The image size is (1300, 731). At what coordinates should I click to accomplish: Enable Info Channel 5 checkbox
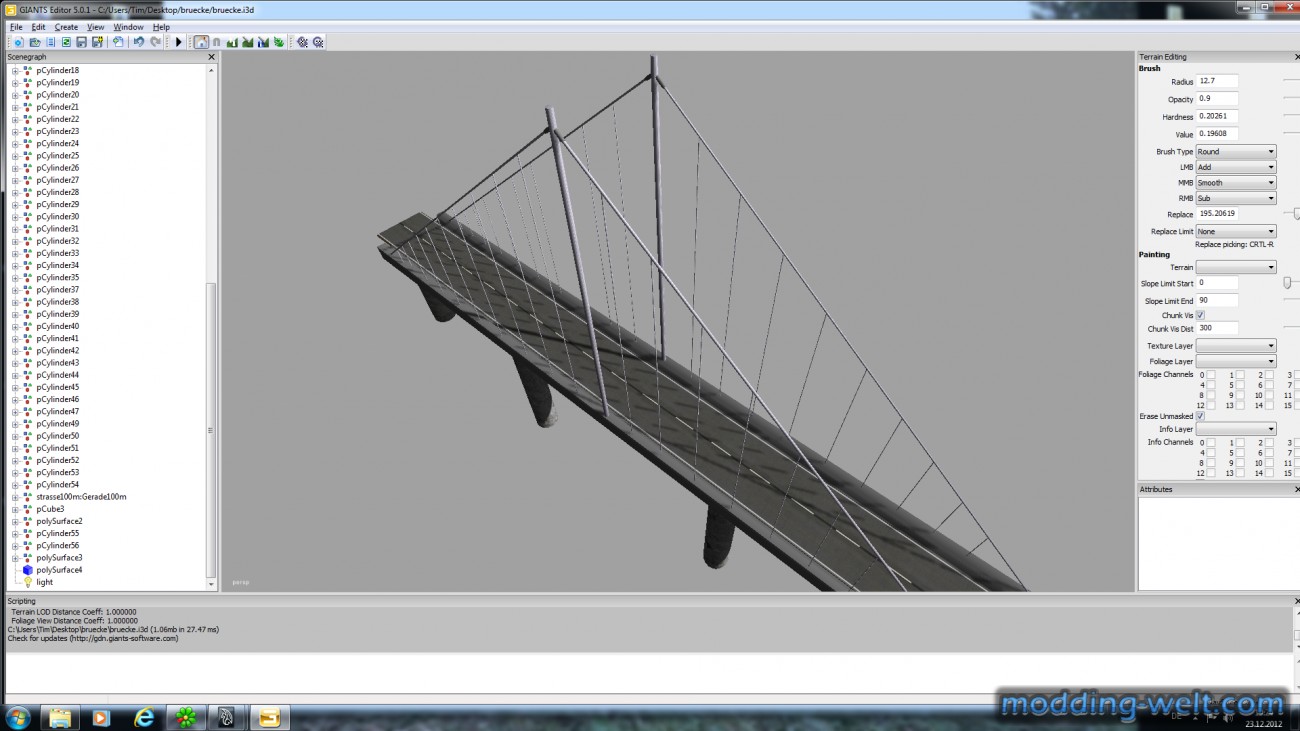point(1240,453)
